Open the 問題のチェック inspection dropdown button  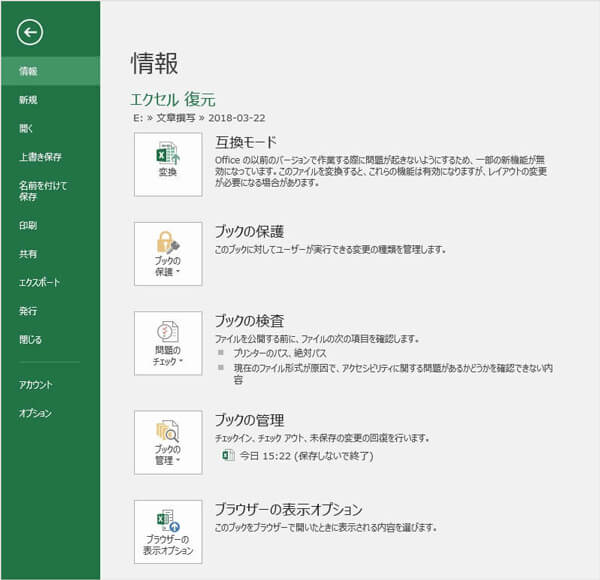point(168,343)
